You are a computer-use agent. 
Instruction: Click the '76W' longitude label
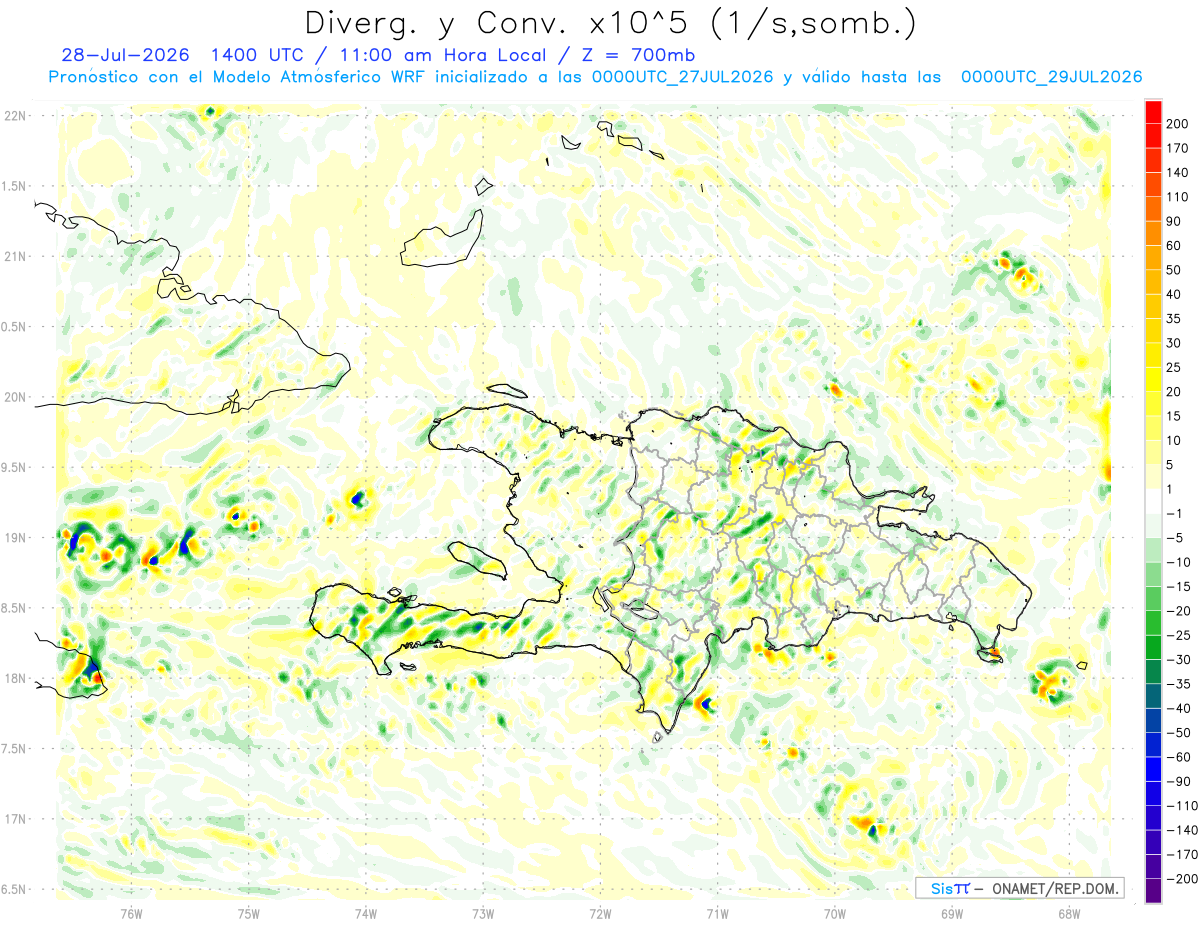[131, 913]
